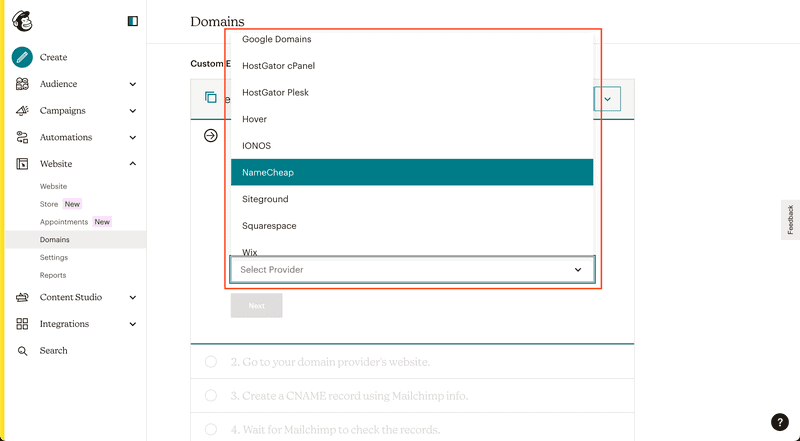Image resolution: width=800 pixels, height=441 pixels.
Task: Click the Next button
Action: pyautogui.click(x=256, y=306)
